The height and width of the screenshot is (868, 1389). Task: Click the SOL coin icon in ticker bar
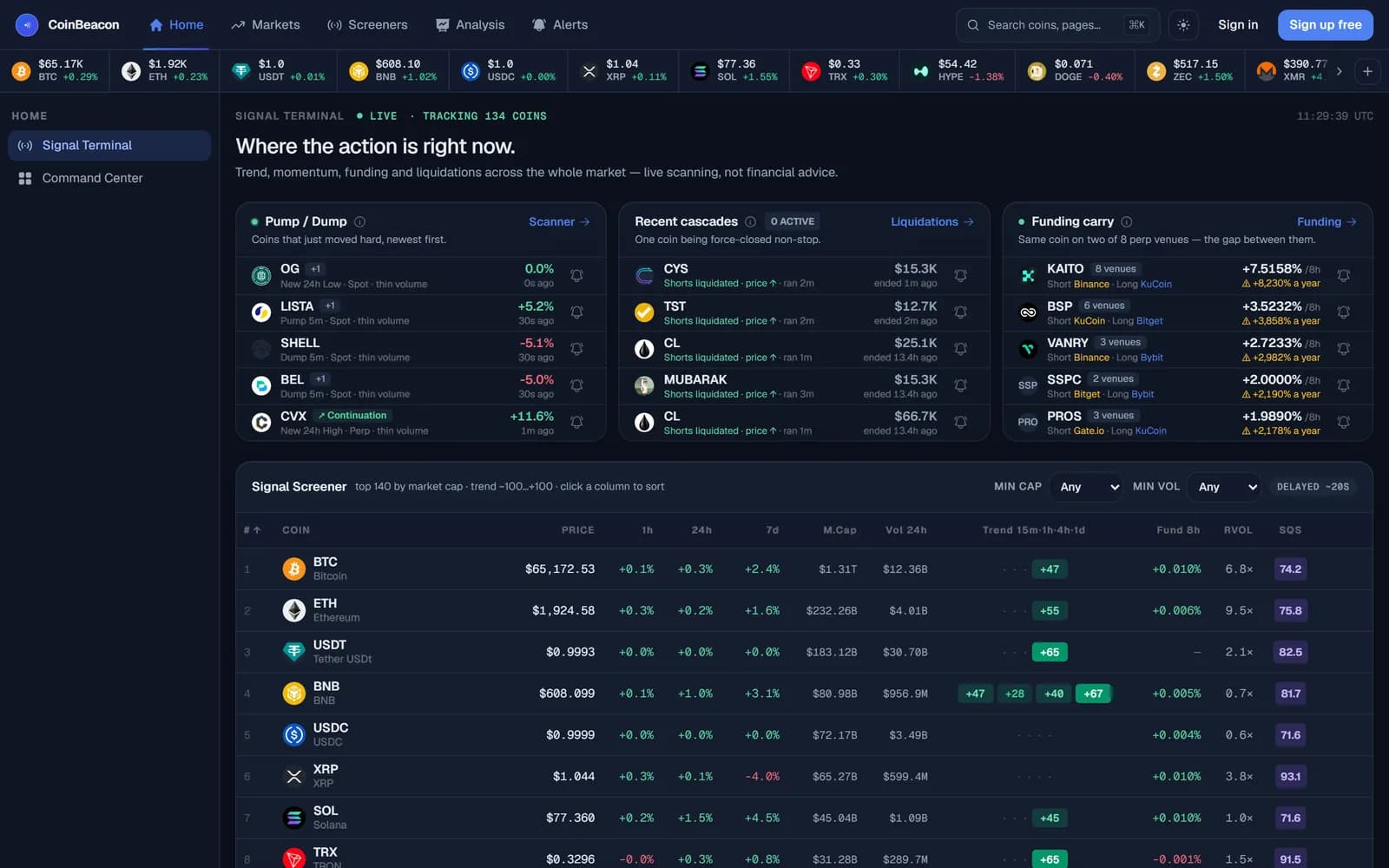coord(700,71)
